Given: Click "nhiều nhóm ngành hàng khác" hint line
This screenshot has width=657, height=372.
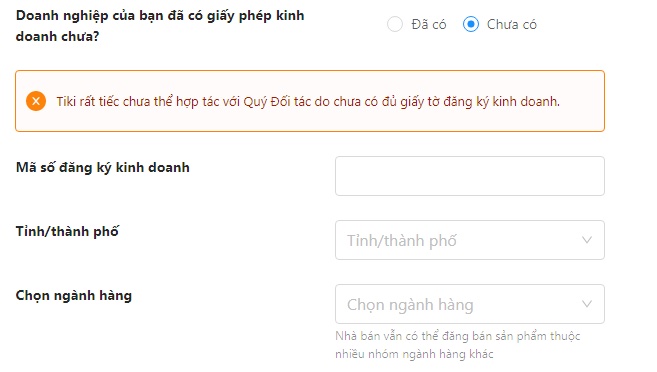Looking at the screenshot, I should [414, 354].
